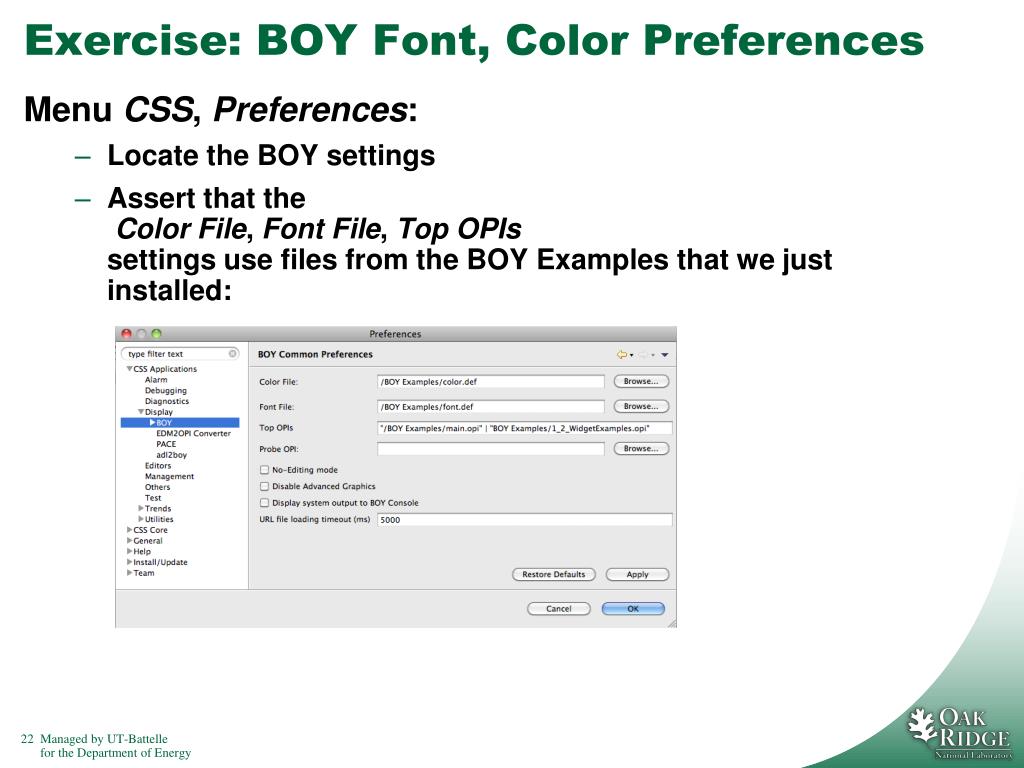
Task: Click the forward navigation arrow icon in Preferences
Action: point(642,355)
